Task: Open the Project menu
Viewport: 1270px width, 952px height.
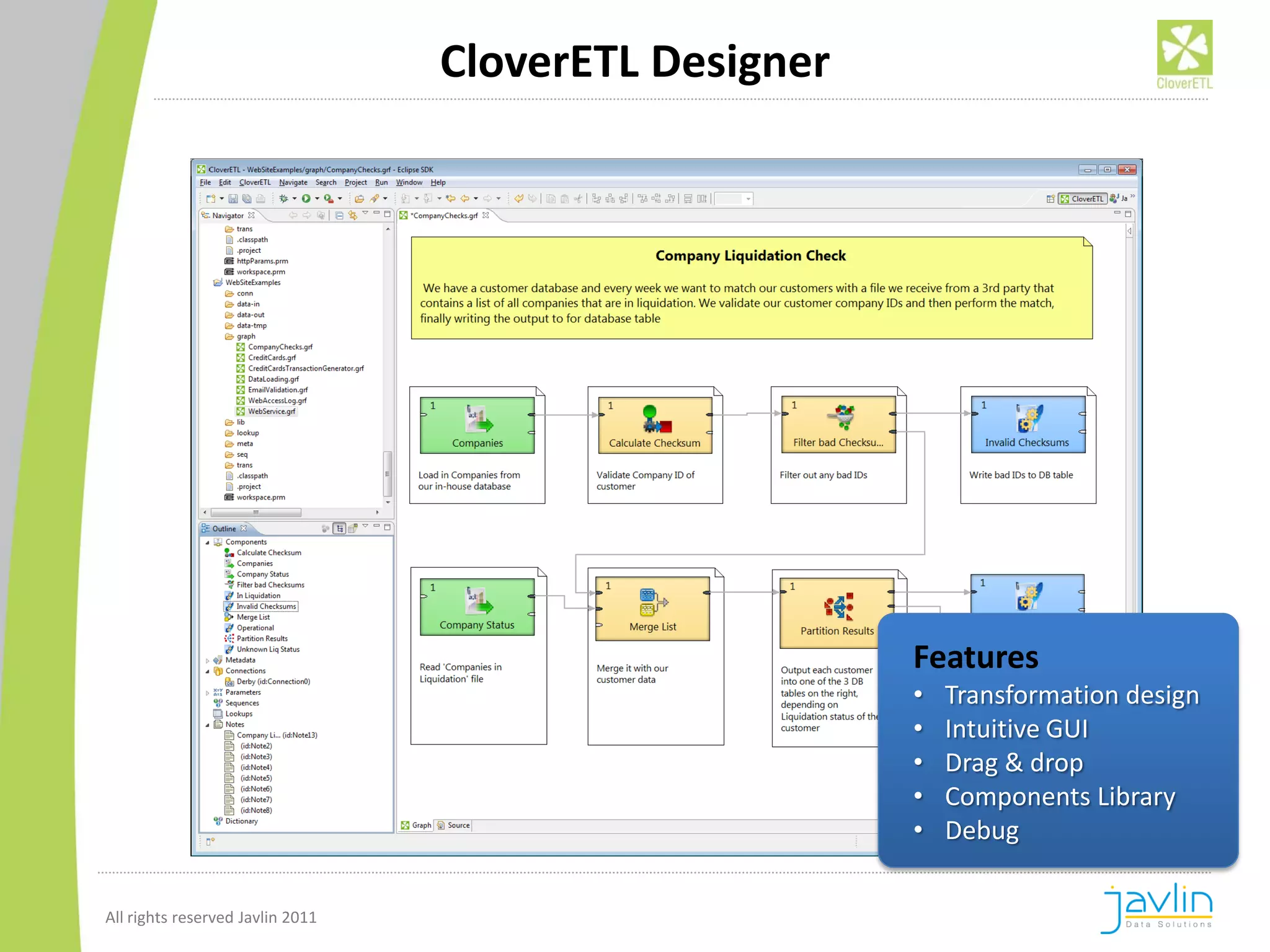Action: coord(356,183)
